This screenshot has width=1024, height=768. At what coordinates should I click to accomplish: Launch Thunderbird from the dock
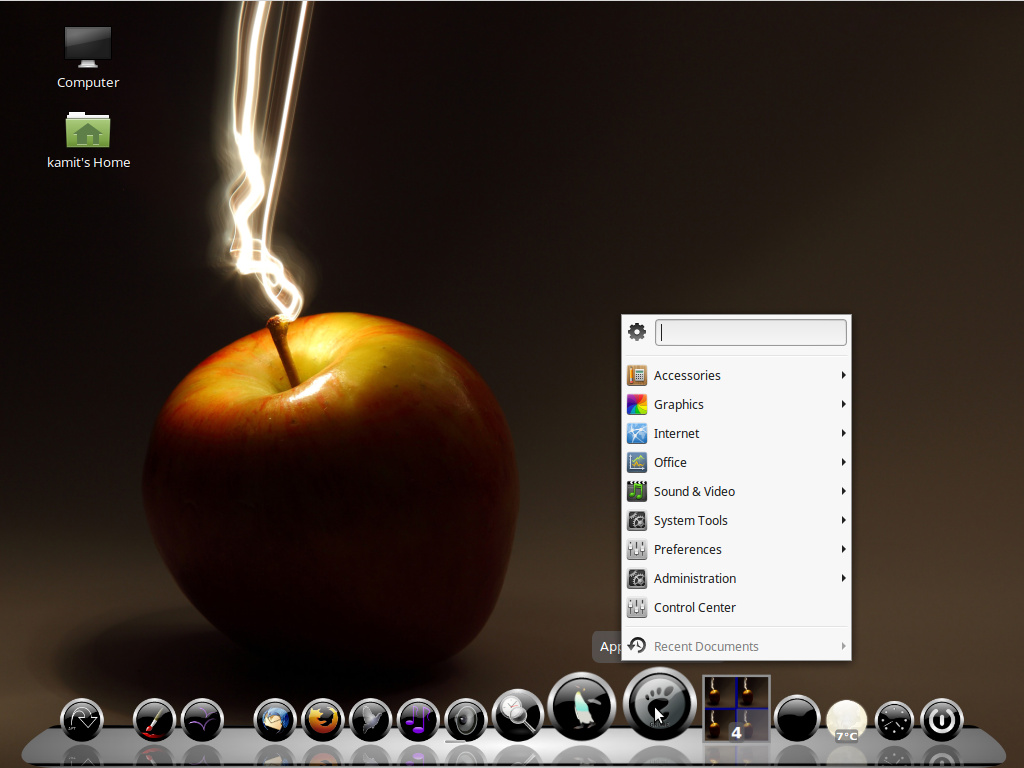(x=276, y=720)
